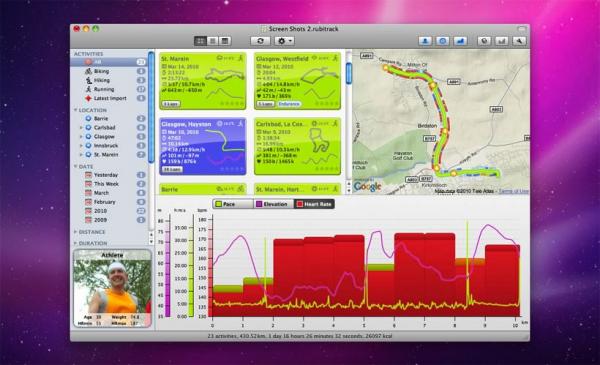Toggle the athlete panel icon
Viewport: 600px width, 365px height.
coord(425,41)
